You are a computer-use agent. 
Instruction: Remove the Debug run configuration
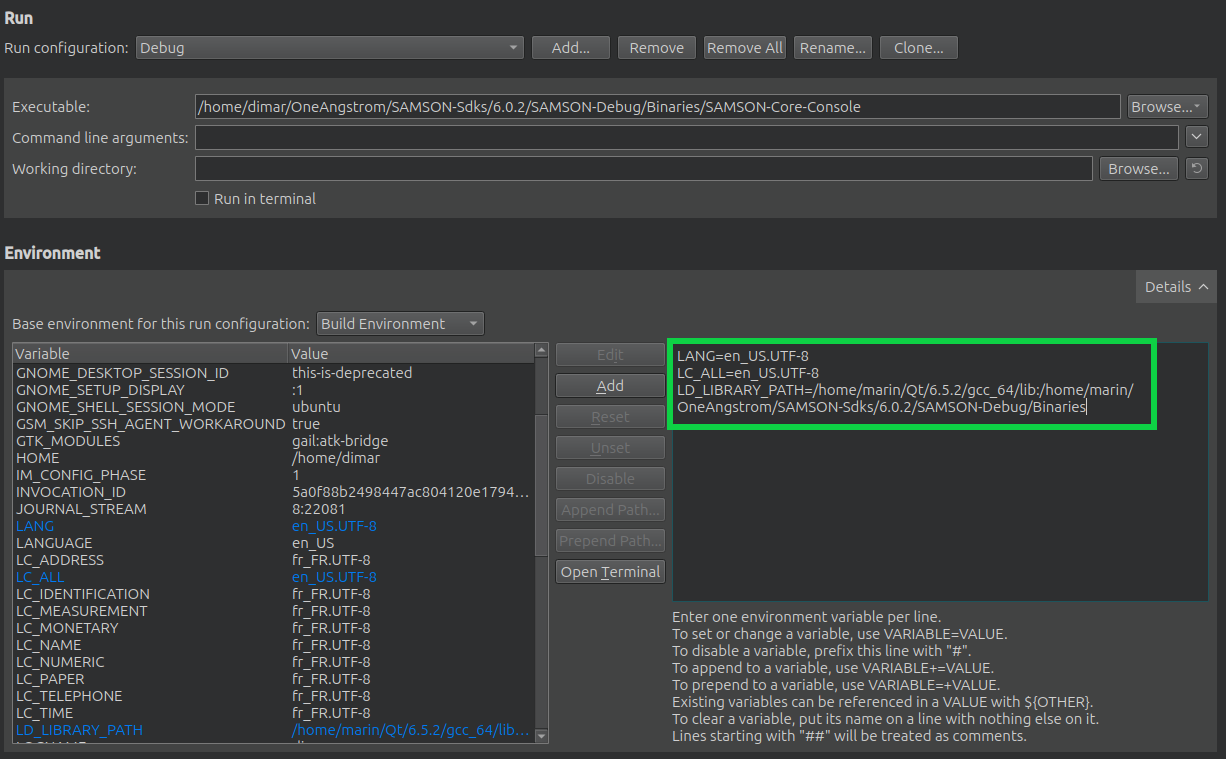click(656, 47)
